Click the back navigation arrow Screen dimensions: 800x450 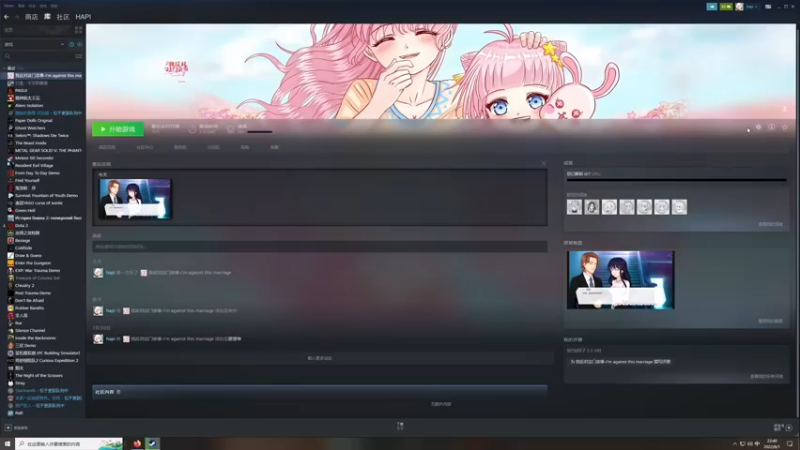pos(6,17)
